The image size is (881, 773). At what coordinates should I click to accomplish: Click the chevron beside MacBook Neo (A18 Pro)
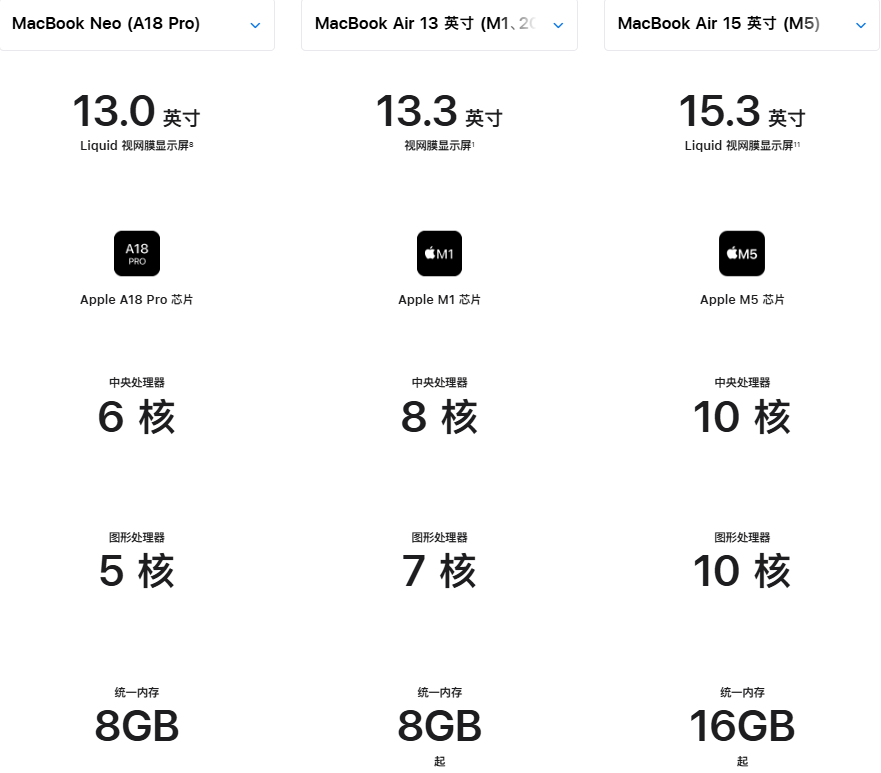[x=255, y=24]
